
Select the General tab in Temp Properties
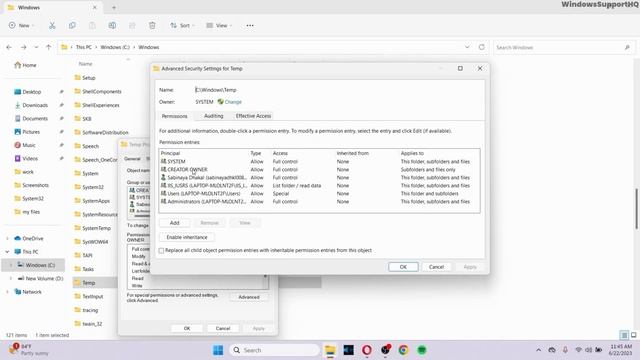coord(132,159)
